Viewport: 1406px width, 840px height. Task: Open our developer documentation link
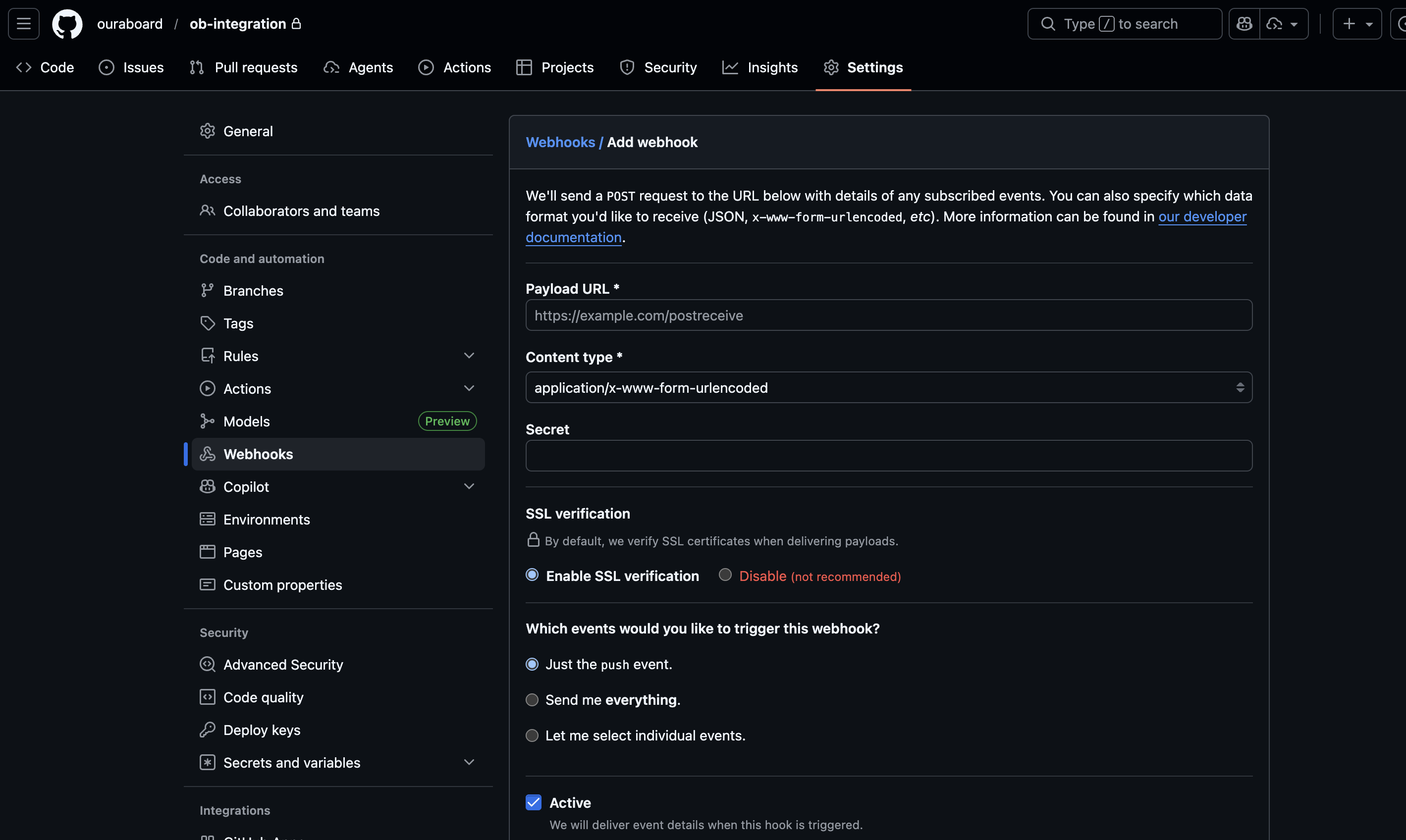(1202, 216)
